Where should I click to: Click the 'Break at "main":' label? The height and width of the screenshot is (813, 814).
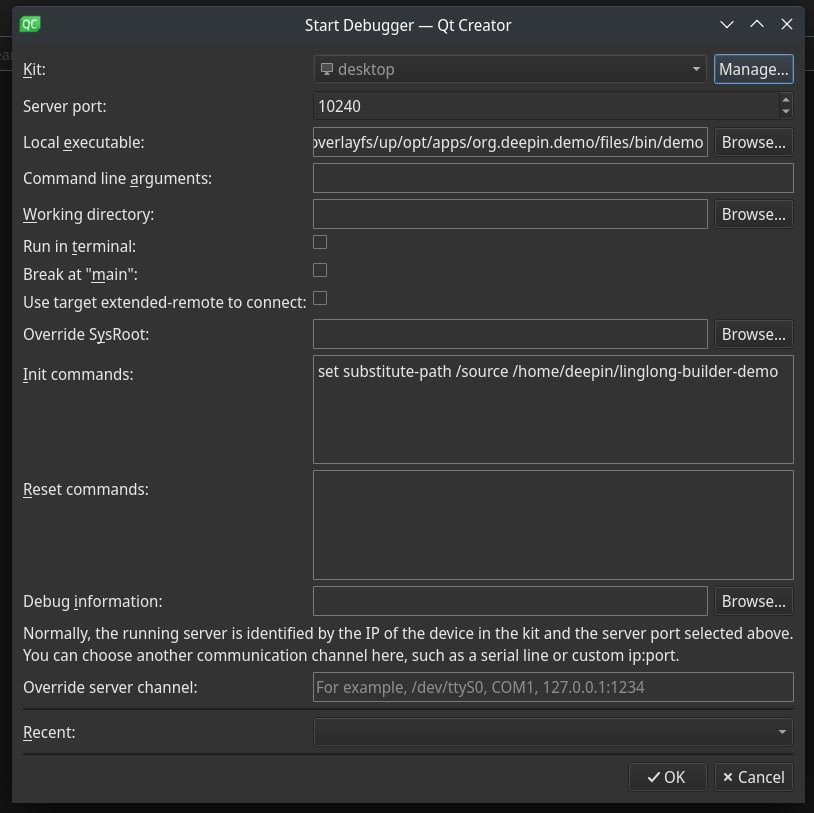pyautogui.click(x=80, y=275)
